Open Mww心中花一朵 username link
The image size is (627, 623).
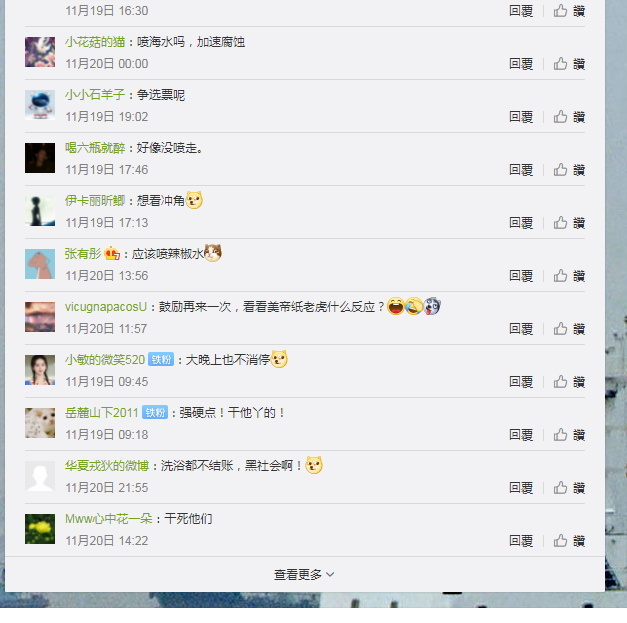[109, 519]
